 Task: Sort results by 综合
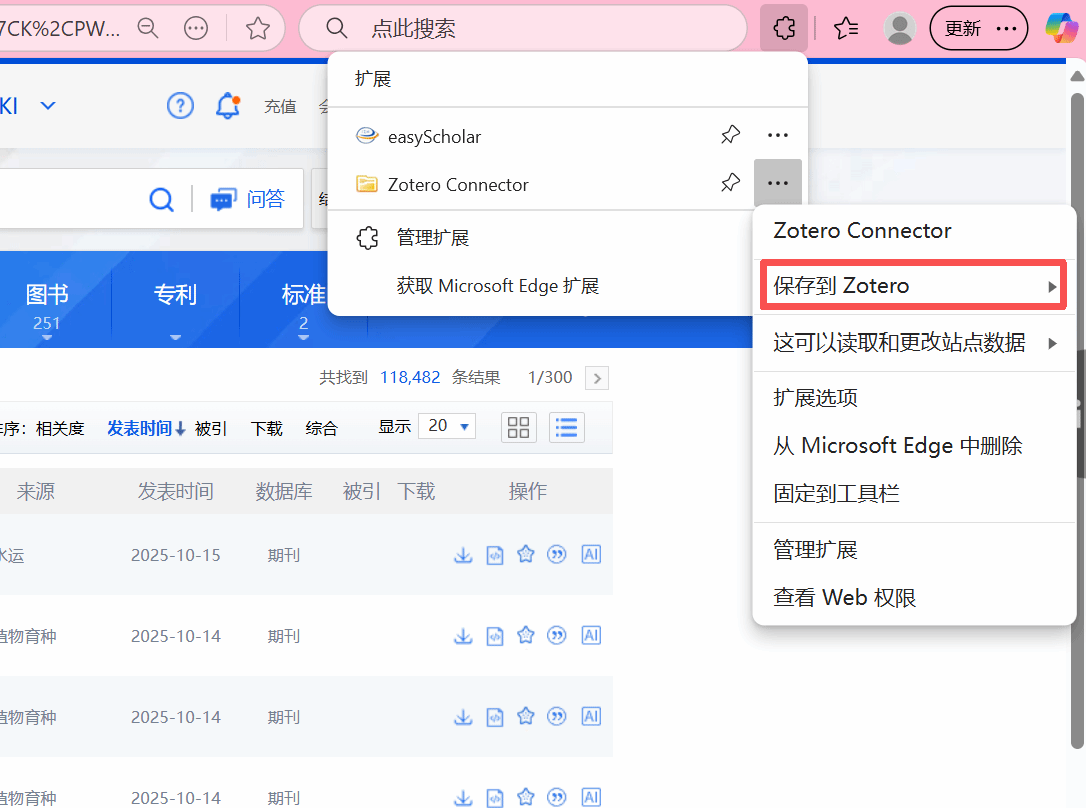coord(321,429)
